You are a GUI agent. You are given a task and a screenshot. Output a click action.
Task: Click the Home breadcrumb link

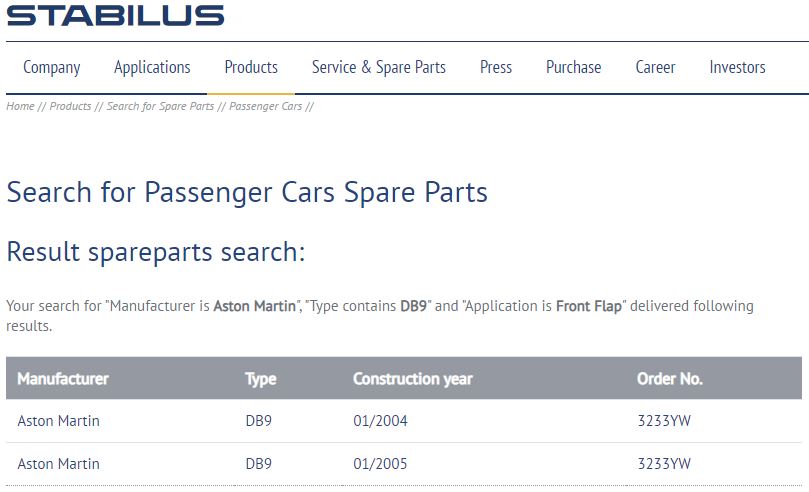click(20, 106)
